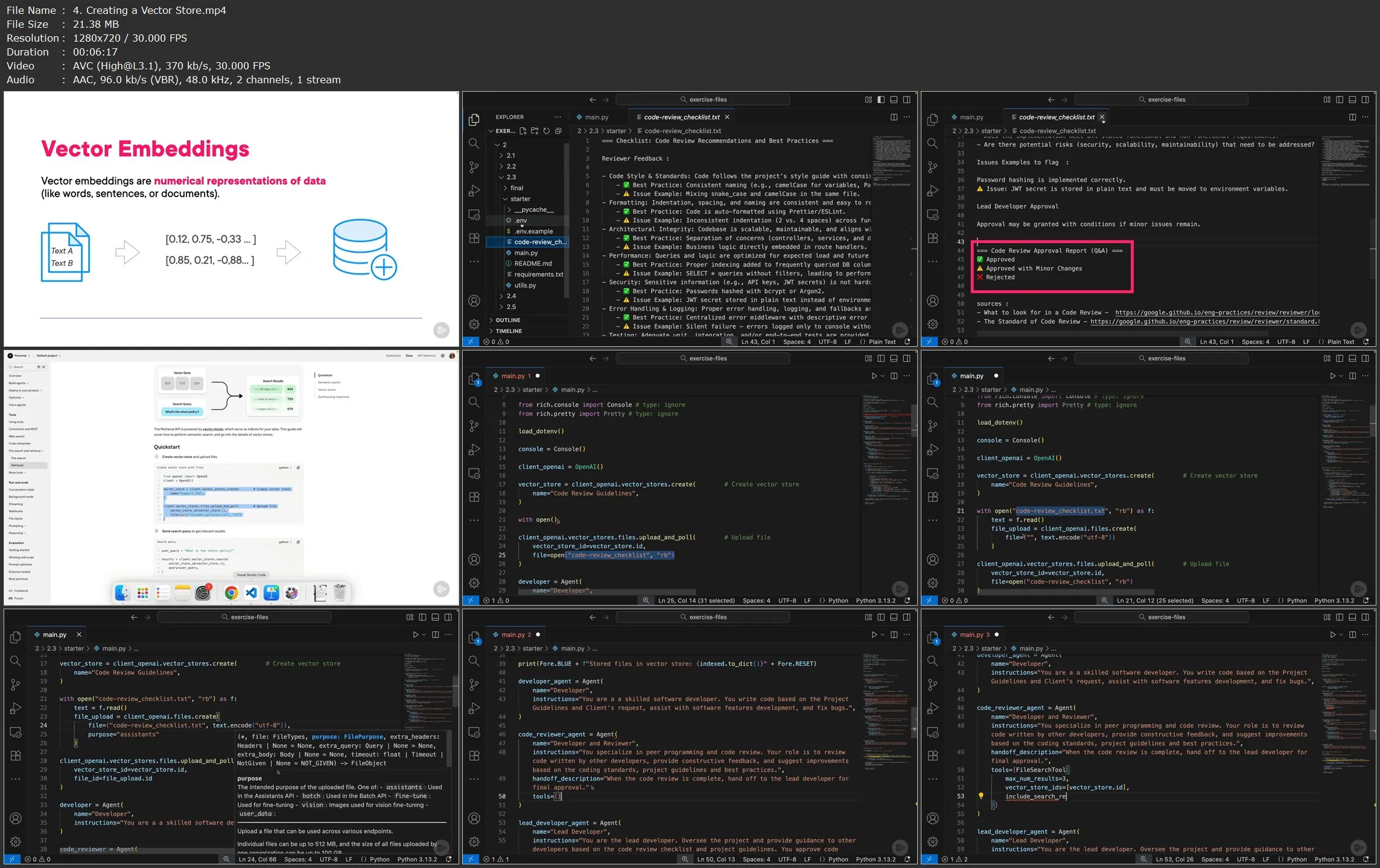Click the yellow lightbulb beside line 53
Viewport: 1380px width, 868px height.
tap(981, 796)
